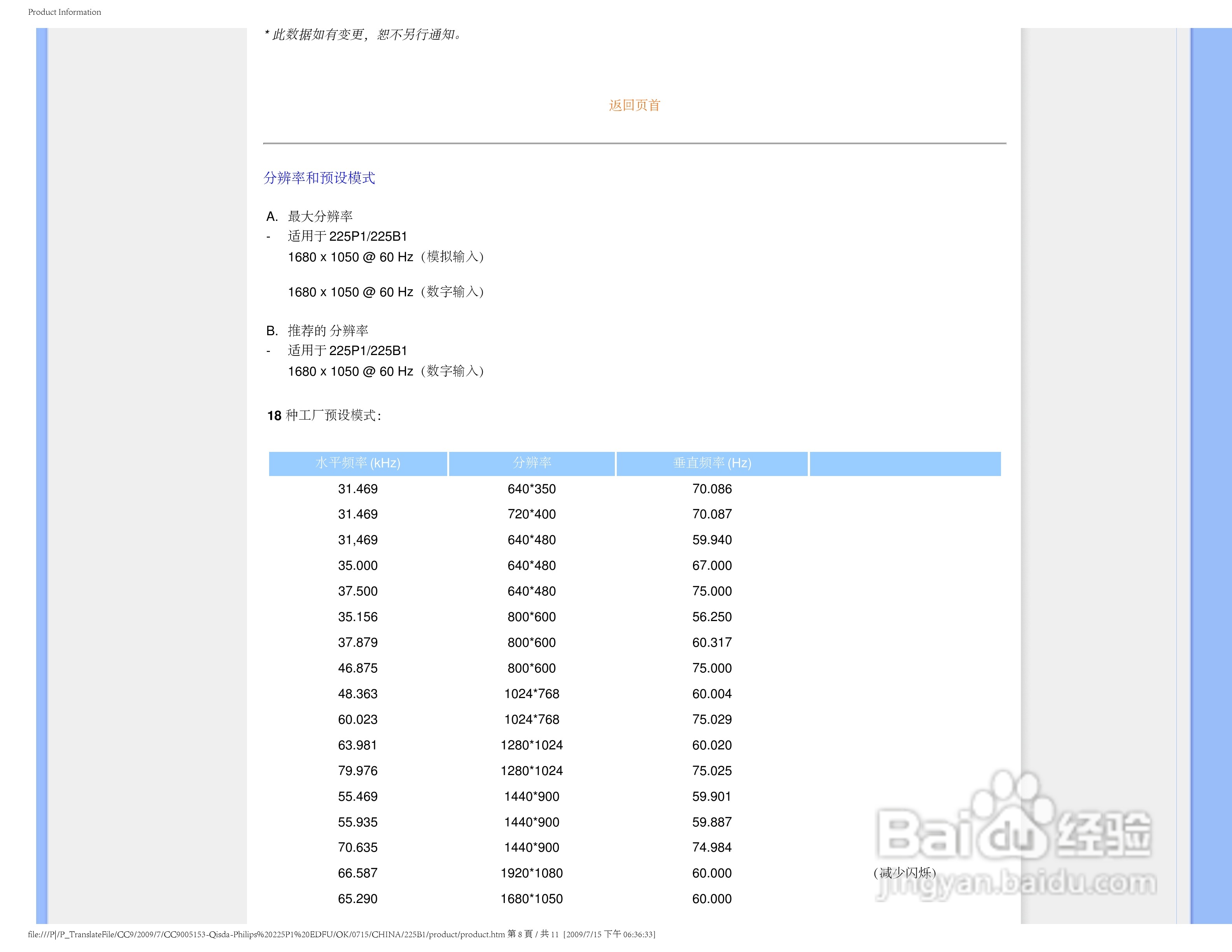Click the A. 最大分辨率 heading
This screenshot has height=952, width=1232.
[310, 217]
